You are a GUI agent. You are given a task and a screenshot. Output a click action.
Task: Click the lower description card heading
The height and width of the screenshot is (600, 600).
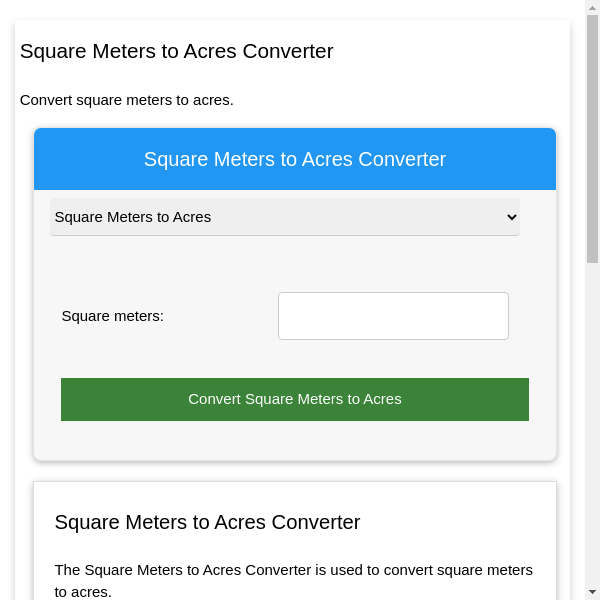[x=207, y=522]
